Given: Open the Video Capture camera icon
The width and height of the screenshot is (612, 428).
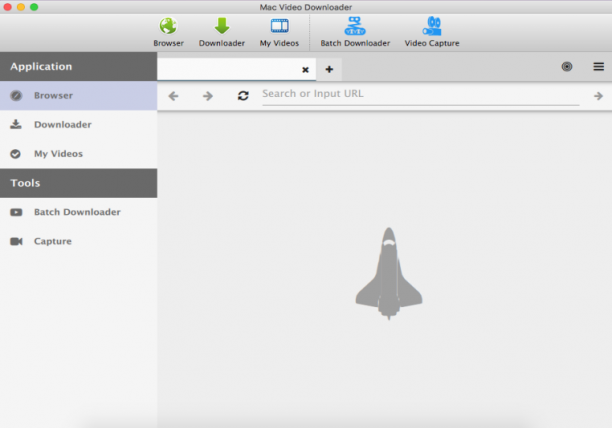Looking at the screenshot, I should pos(432,26).
